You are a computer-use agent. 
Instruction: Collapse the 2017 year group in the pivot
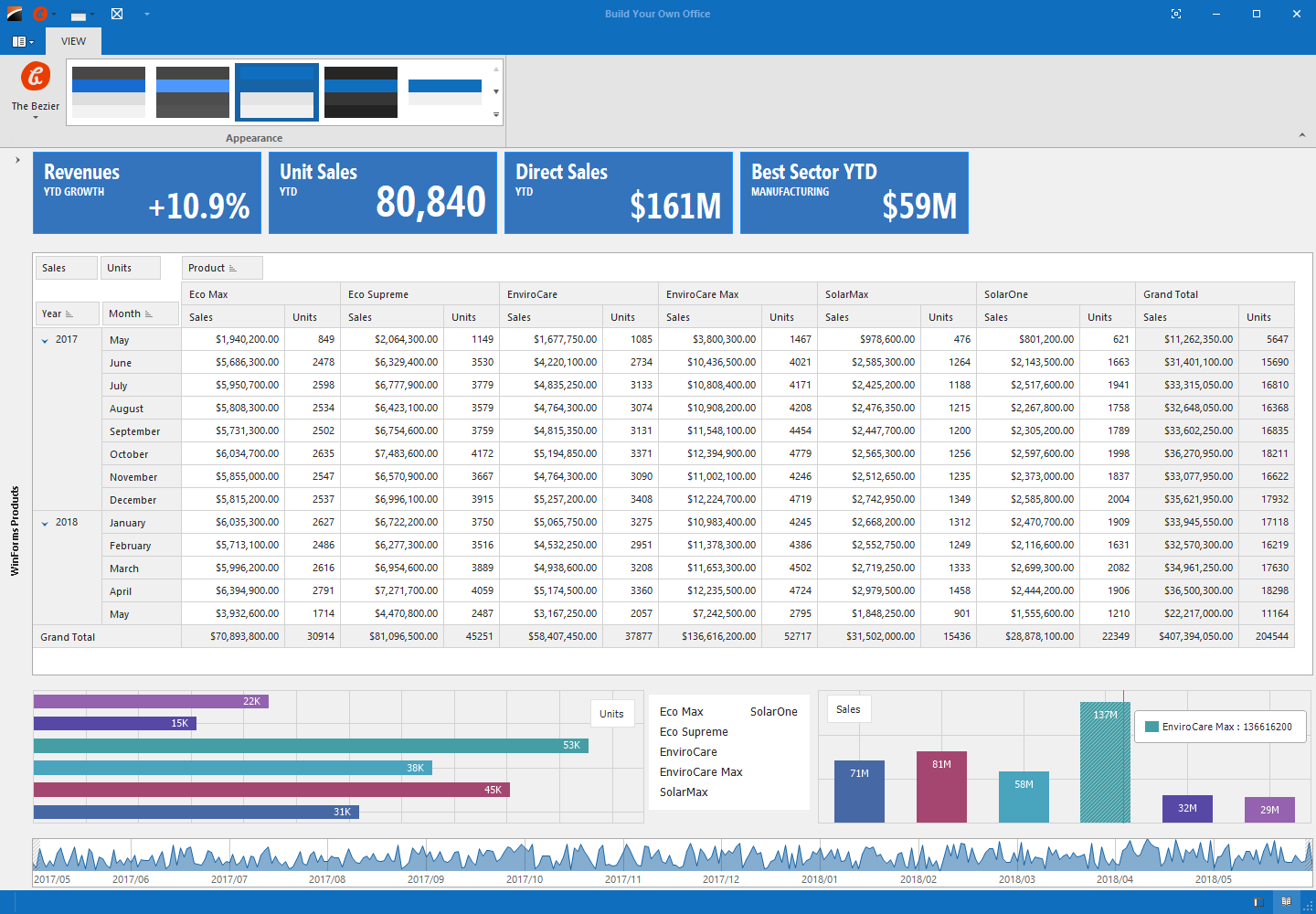45,339
